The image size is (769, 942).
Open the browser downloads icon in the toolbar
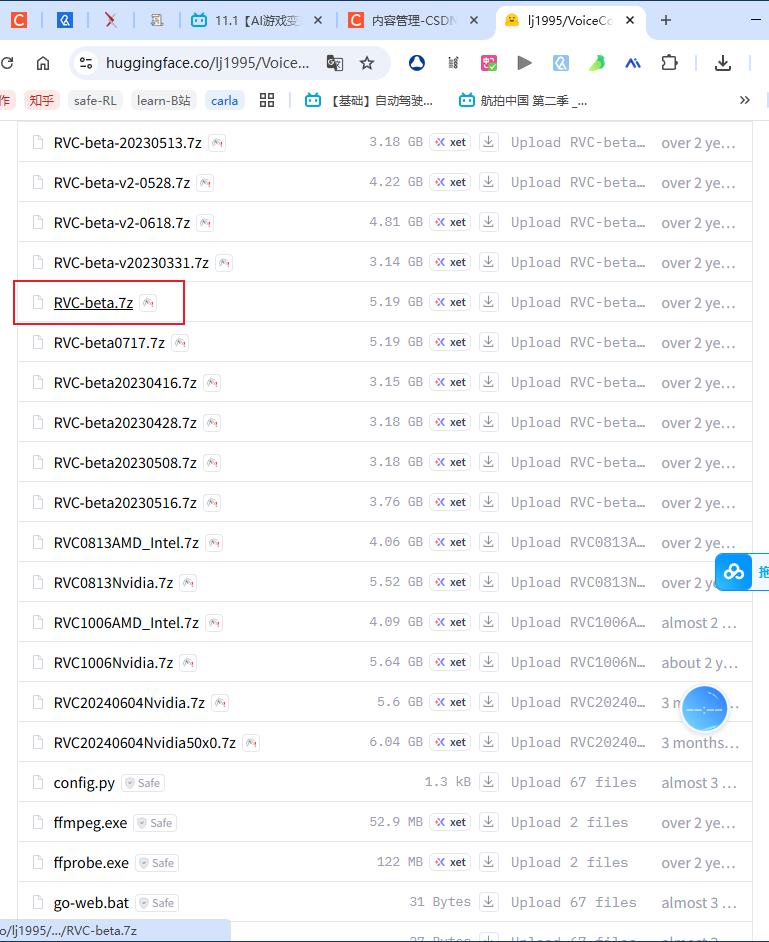[723, 62]
